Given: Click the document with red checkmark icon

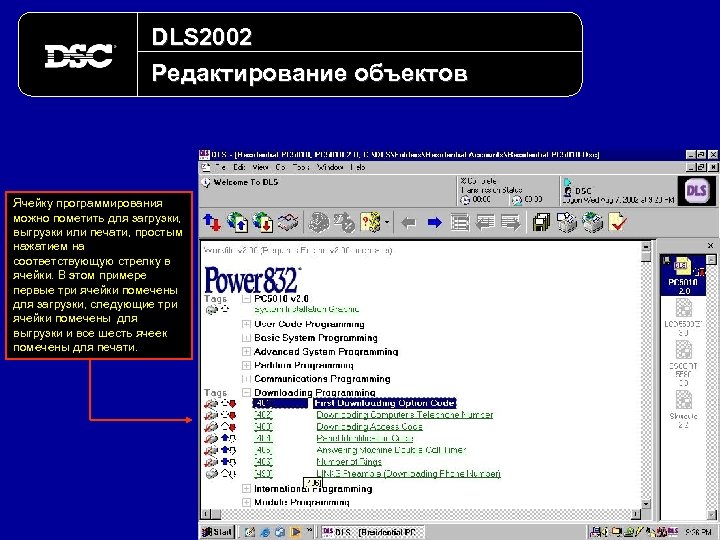Looking at the screenshot, I should tap(617, 223).
